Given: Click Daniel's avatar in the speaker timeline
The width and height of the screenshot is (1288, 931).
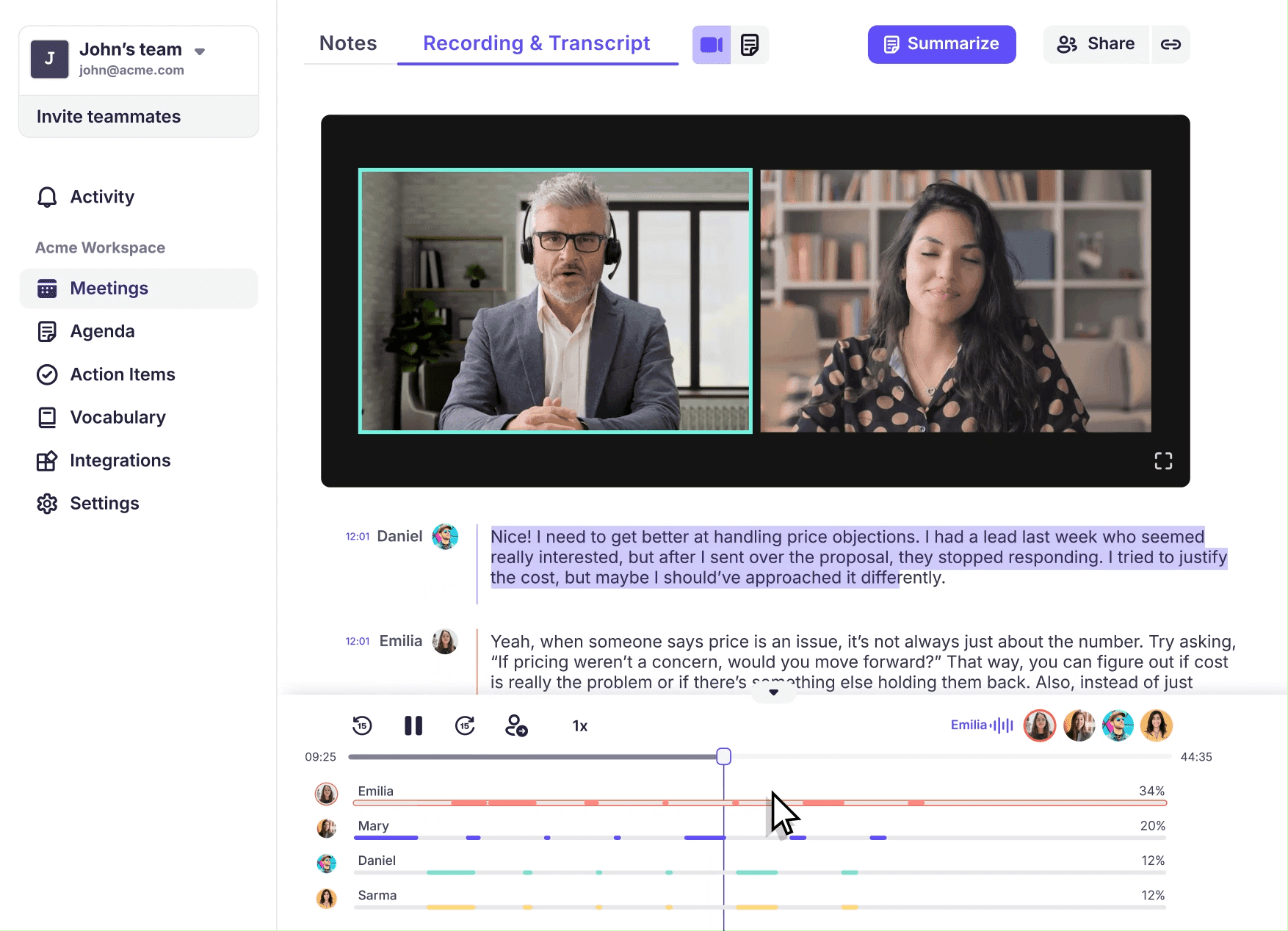Looking at the screenshot, I should [327, 863].
